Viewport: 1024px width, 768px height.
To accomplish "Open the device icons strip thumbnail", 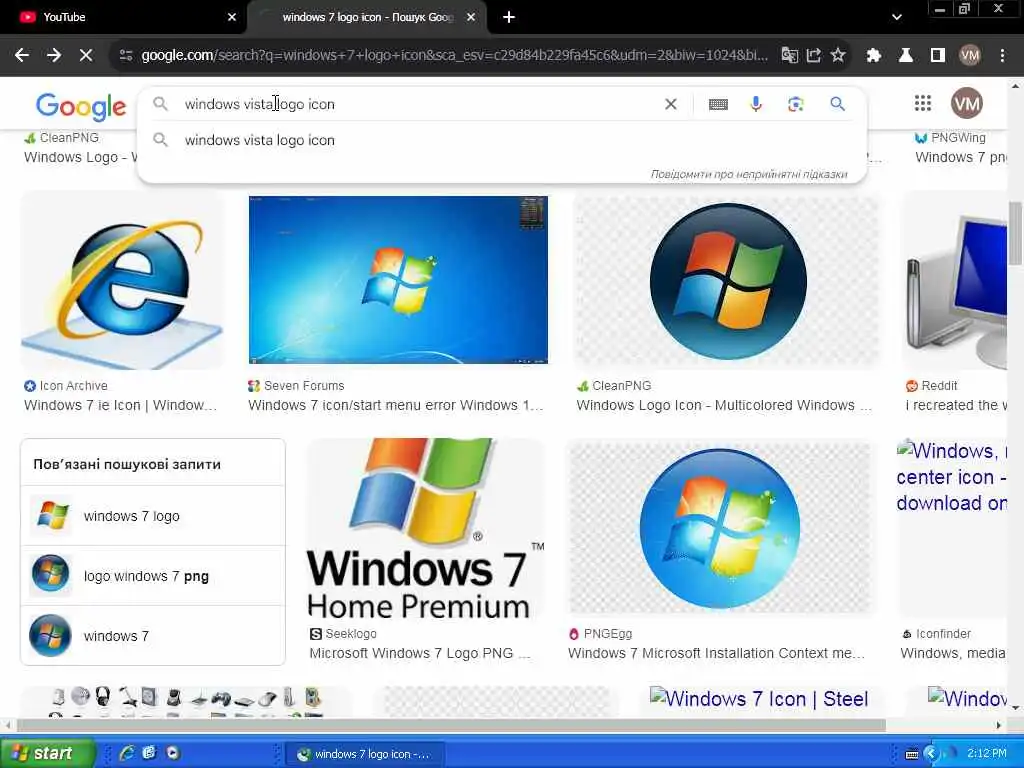I will (x=186, y=701).
